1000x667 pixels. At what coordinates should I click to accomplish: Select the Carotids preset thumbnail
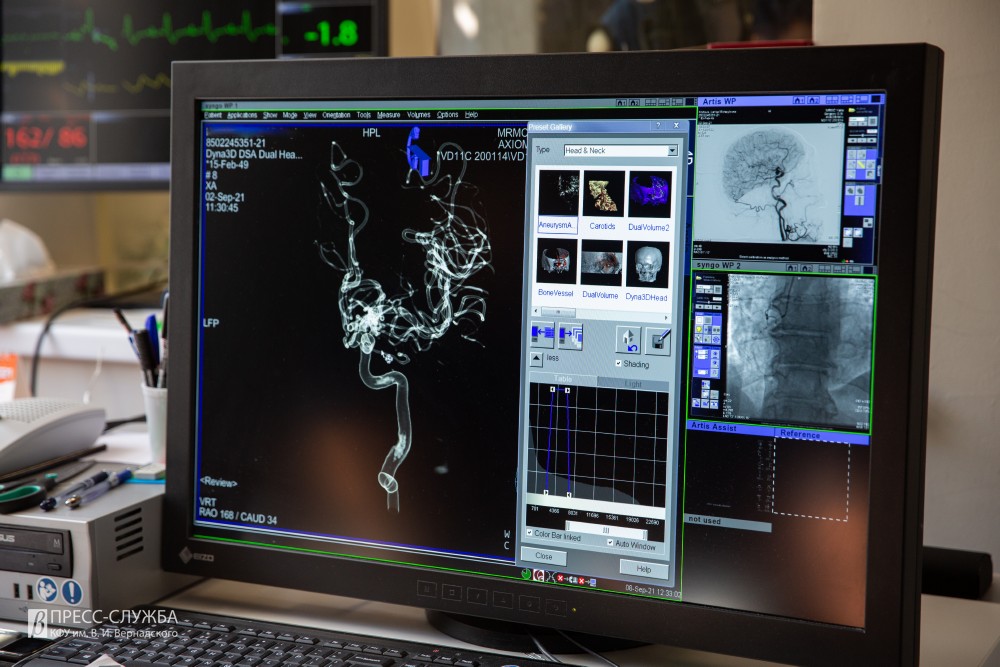603,194
